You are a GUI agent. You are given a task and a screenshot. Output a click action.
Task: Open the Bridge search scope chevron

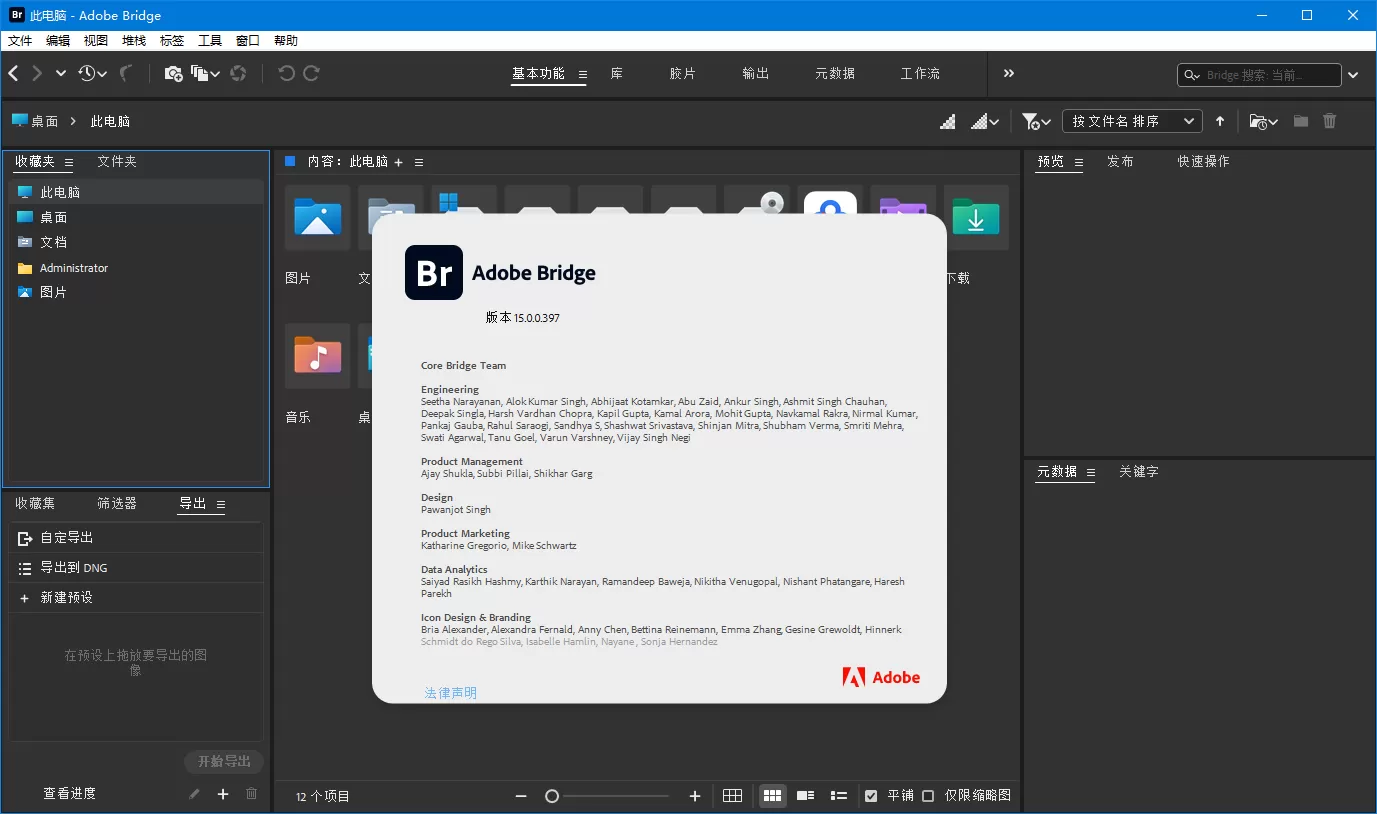1353,74
